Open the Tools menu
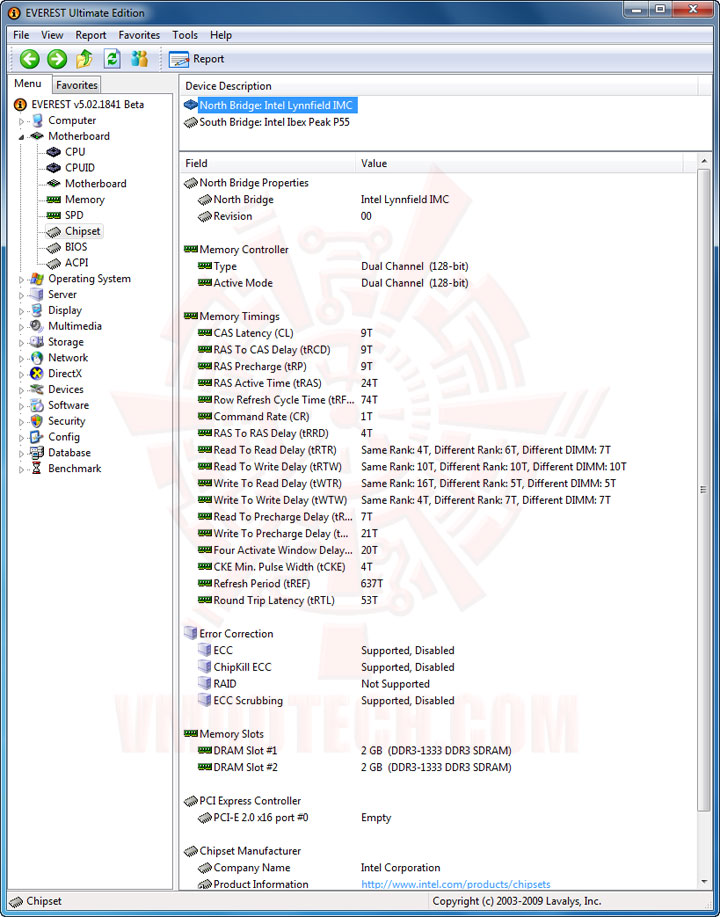Viewport: 720px width, 917px height. (185, 35)
